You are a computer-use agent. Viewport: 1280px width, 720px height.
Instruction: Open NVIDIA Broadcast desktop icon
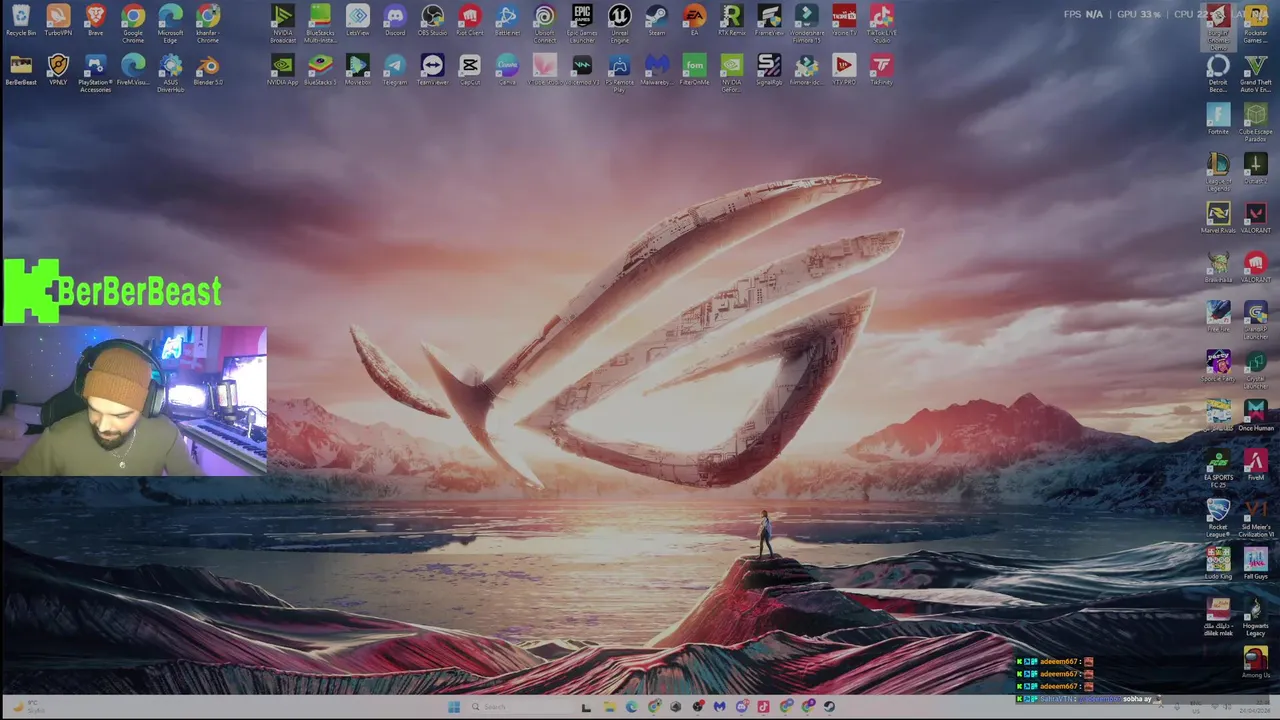283,24
